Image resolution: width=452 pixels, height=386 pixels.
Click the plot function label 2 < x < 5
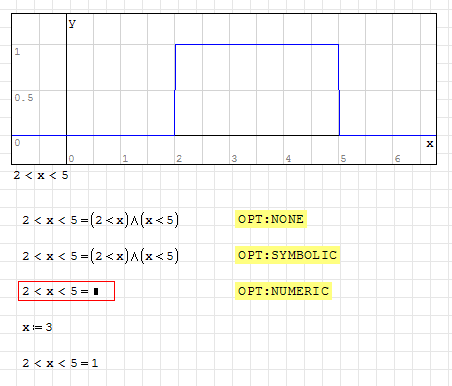click(41, 175)
